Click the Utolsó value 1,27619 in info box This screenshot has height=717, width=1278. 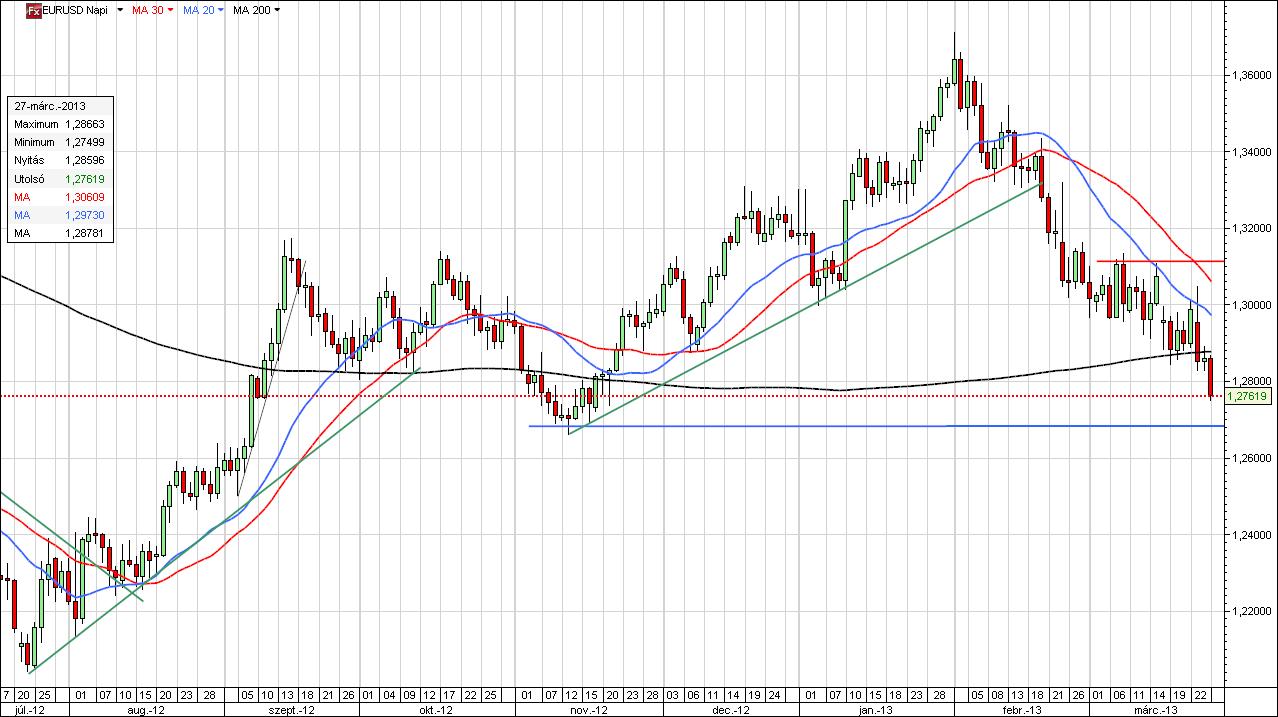pos(85,178)
